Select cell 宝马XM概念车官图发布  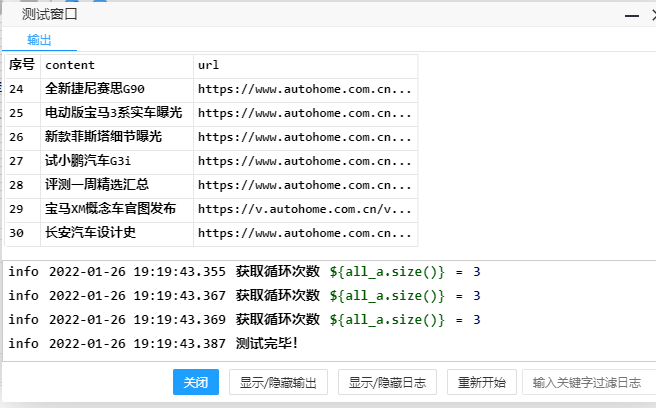click(x=117, y=210)
